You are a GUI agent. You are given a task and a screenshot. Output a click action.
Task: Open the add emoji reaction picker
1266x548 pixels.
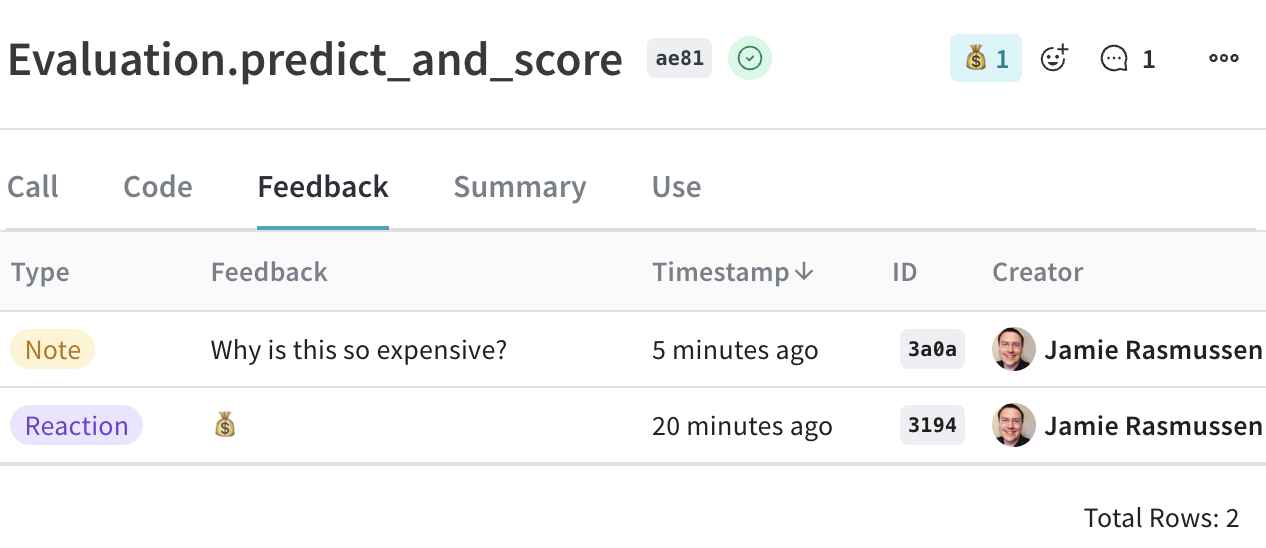coord(1054,59)
